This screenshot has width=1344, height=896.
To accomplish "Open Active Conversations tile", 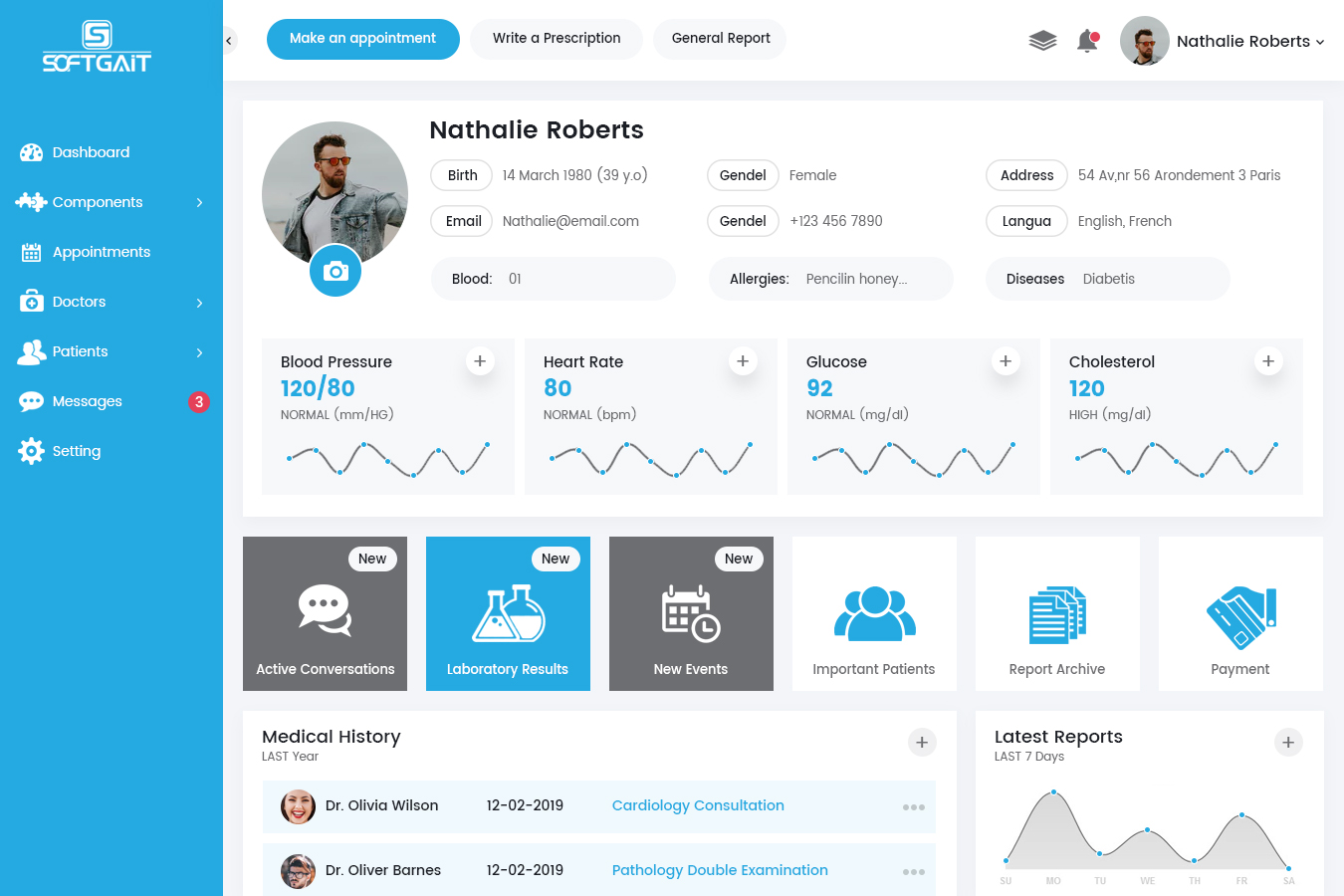I will click(x=325, y=613).
